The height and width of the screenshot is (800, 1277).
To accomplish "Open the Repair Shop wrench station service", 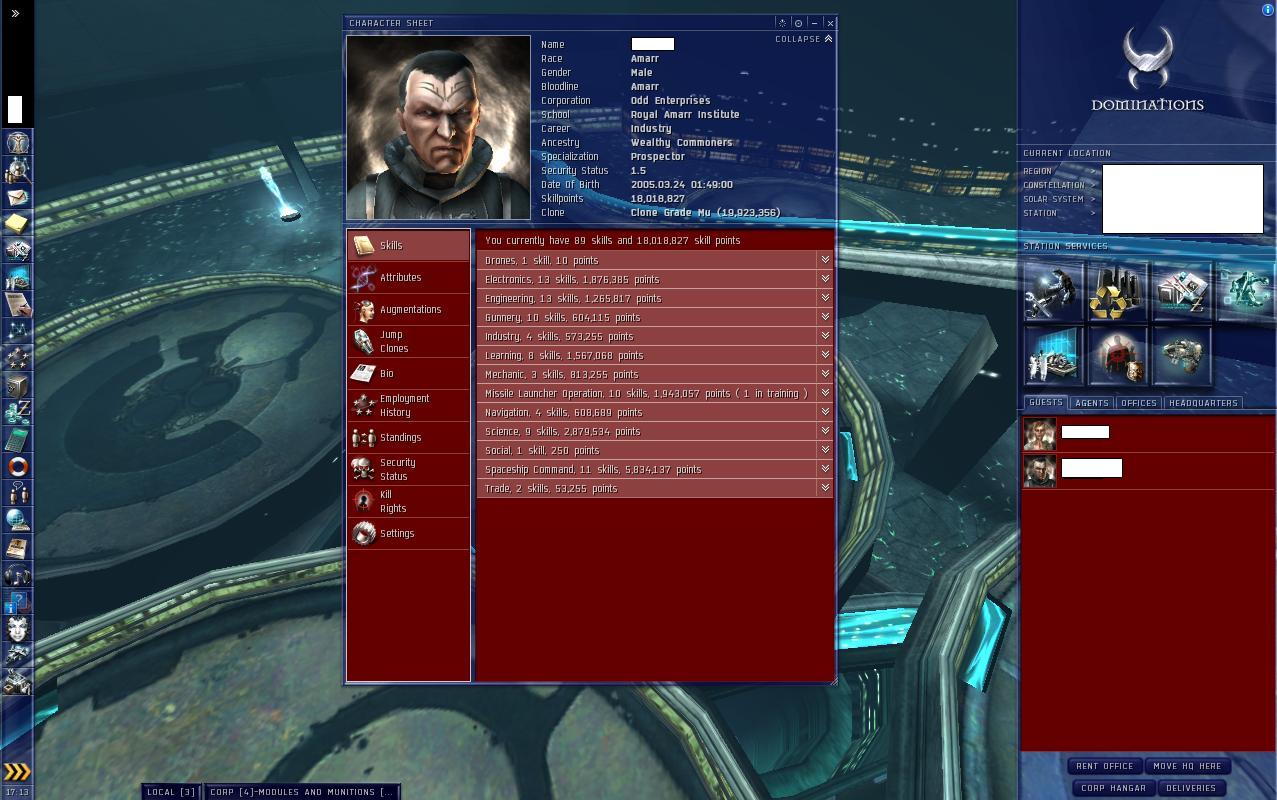I will tap(1054, 291).
